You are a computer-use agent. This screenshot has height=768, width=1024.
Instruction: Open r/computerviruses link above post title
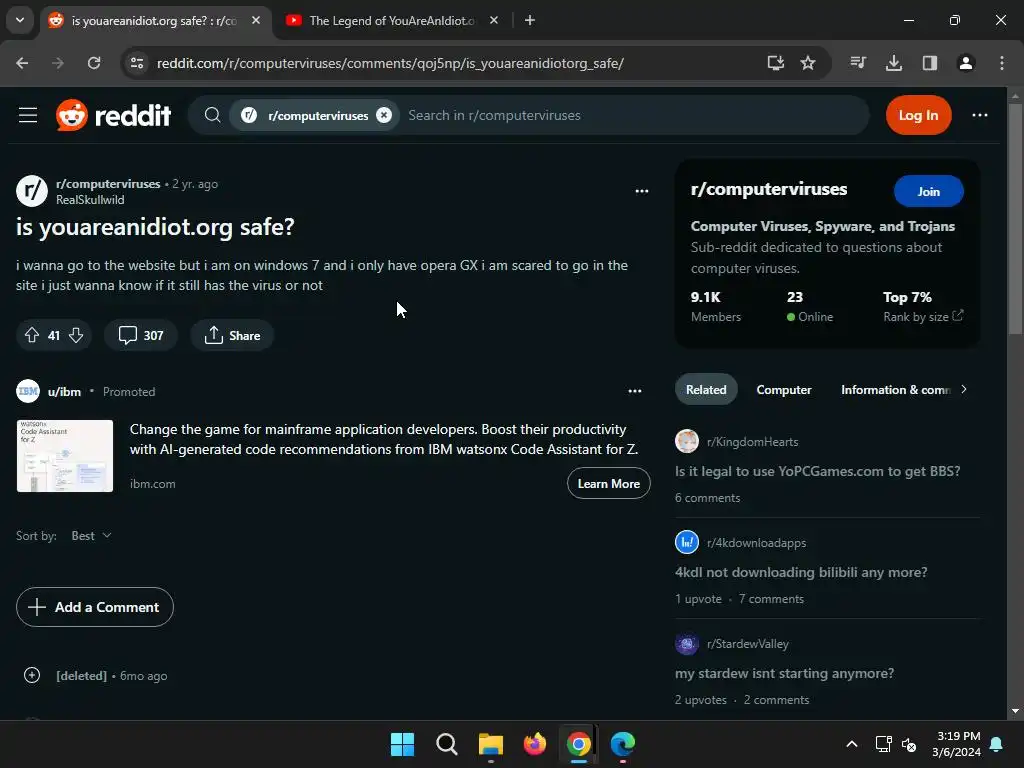point(108,184)
